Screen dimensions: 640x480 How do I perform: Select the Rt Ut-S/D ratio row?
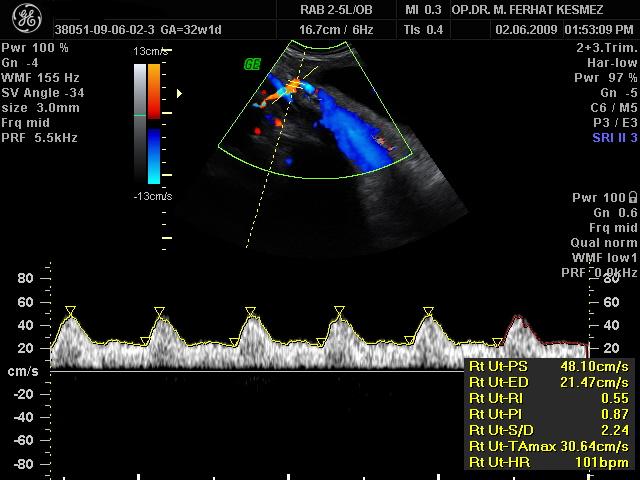[548, 430]
